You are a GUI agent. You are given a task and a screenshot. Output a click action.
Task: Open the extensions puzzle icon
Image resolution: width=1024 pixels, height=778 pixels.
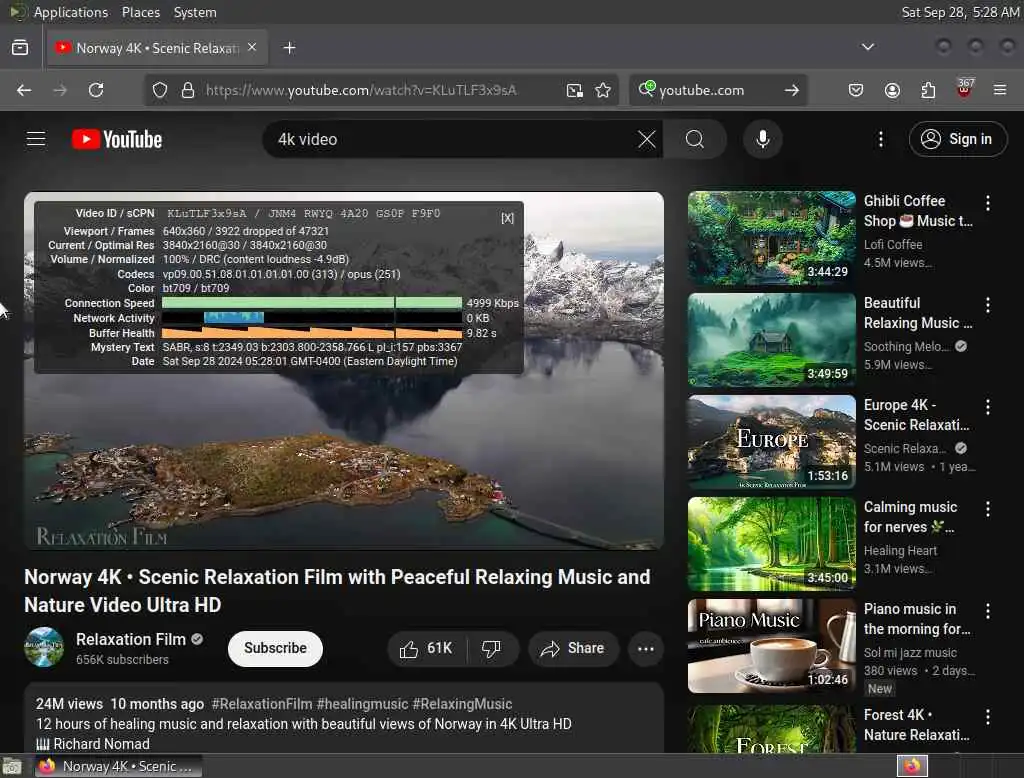[928, 90]
